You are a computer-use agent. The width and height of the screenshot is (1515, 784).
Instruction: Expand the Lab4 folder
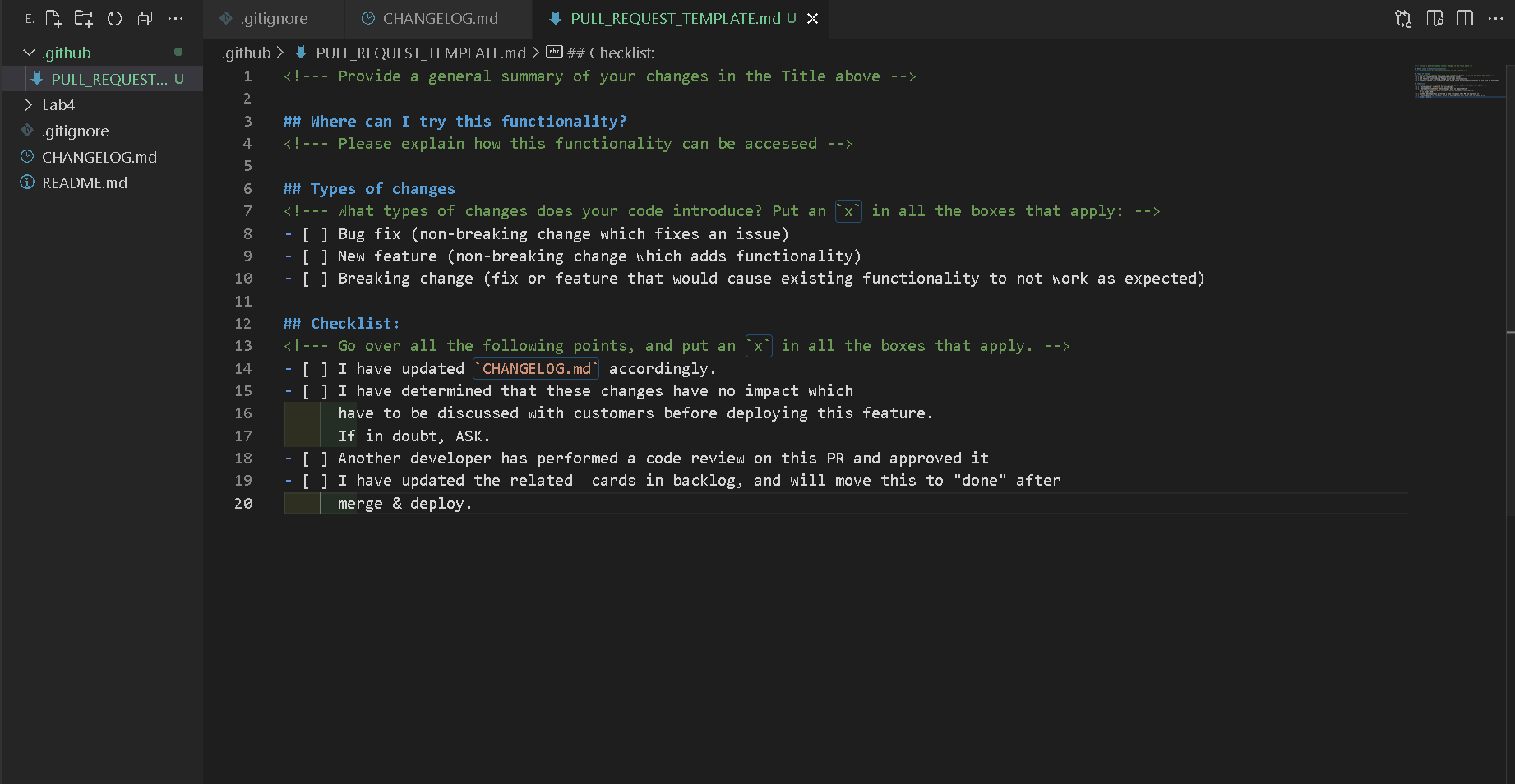30,104
